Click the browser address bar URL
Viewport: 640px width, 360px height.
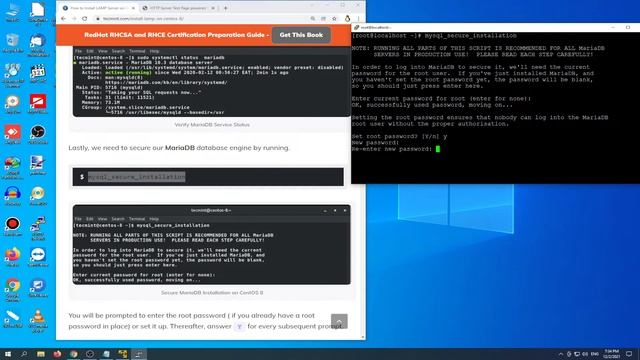pyautogui.click(x=143, y=18)
